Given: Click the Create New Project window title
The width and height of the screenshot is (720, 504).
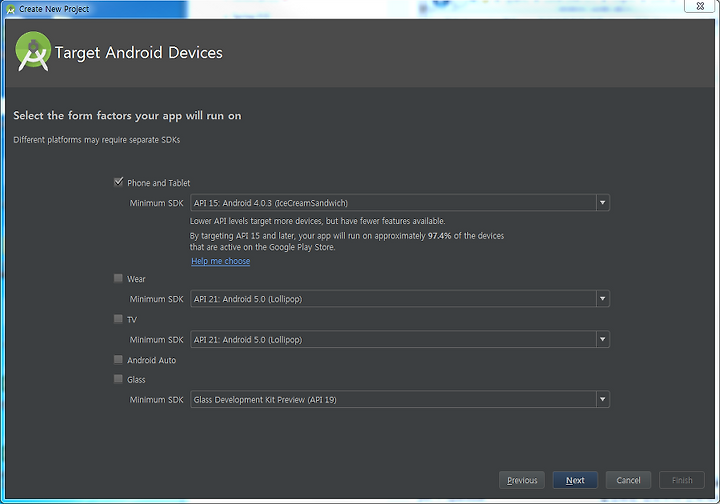Looking at the screenshot, I should tap(54, 9).
